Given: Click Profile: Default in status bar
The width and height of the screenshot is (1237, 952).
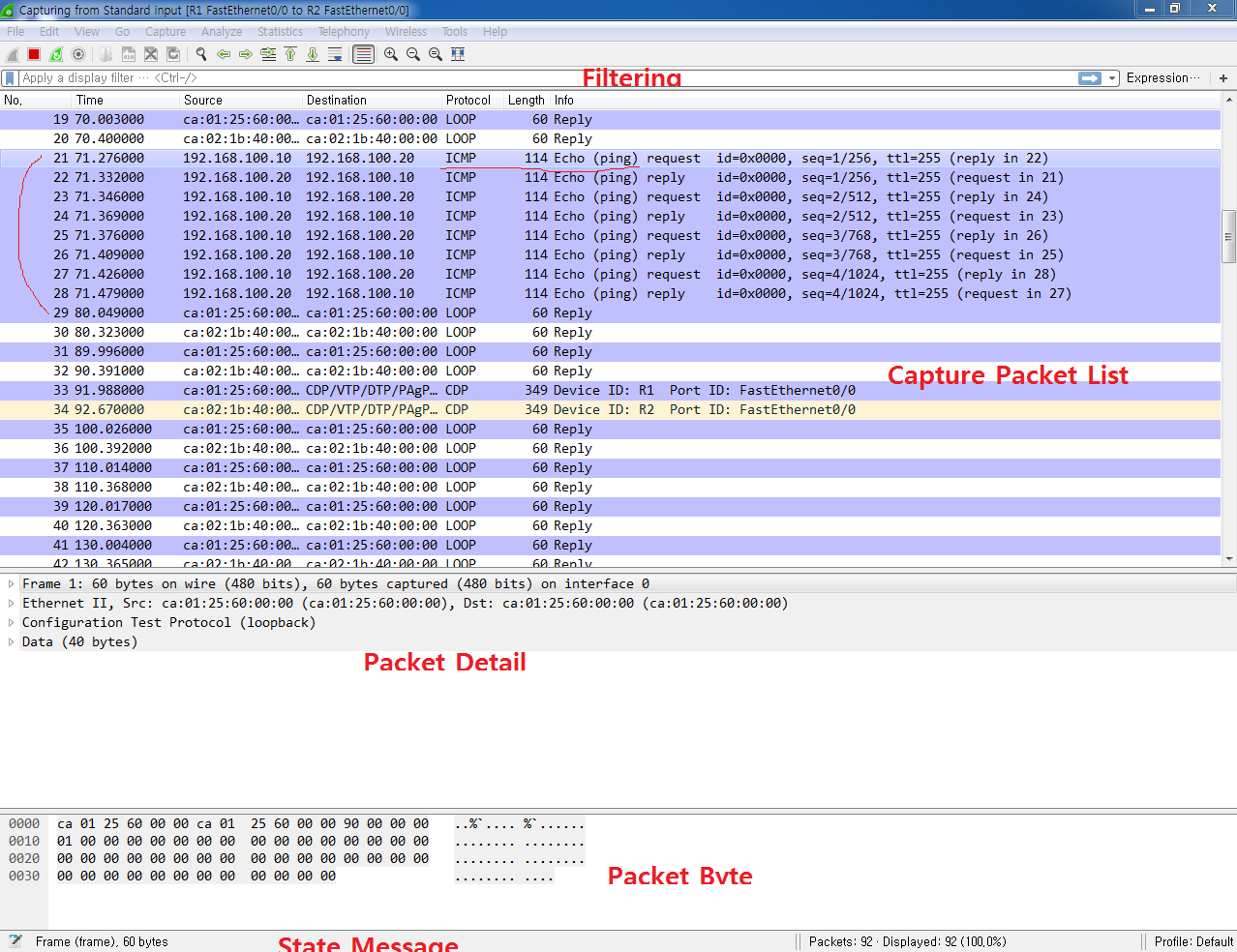Looking at the screenshot, I should (x=1193, y=941).
